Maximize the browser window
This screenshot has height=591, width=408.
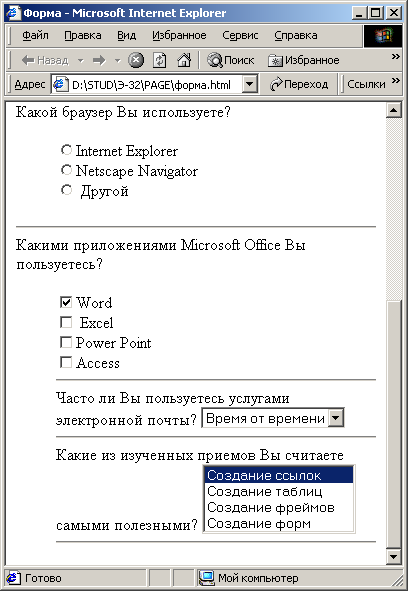375,13
